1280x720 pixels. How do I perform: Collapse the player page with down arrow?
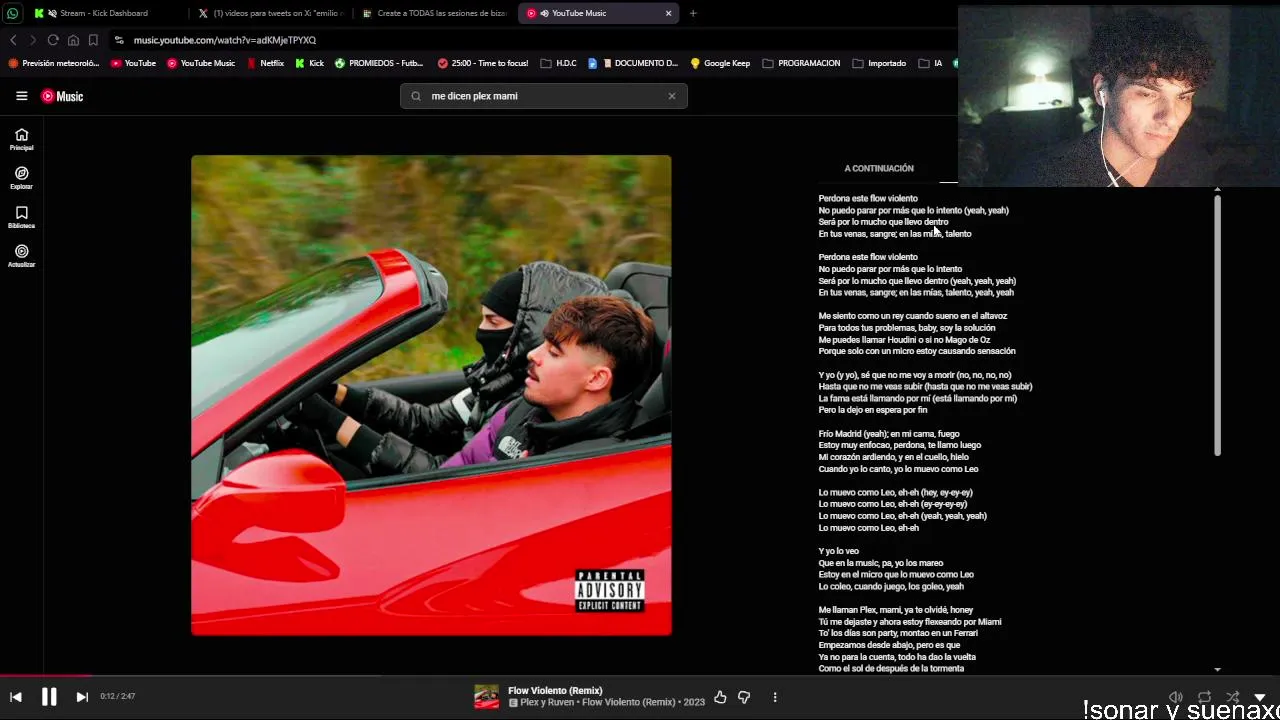pos(1260,697)
